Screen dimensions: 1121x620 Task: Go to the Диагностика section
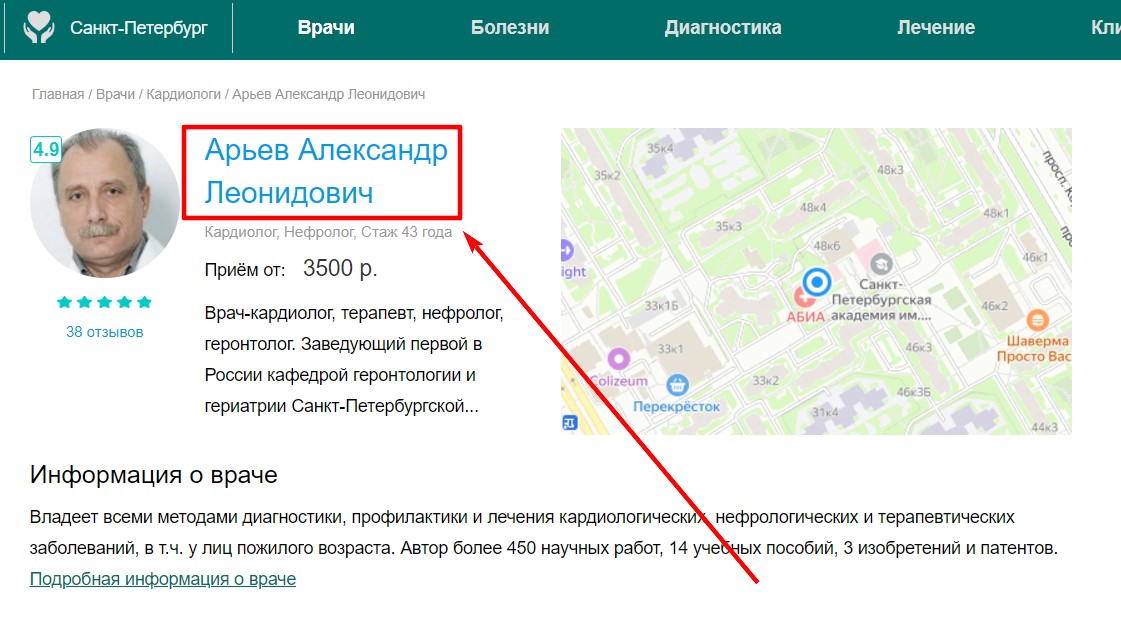(x=722, y=28)
